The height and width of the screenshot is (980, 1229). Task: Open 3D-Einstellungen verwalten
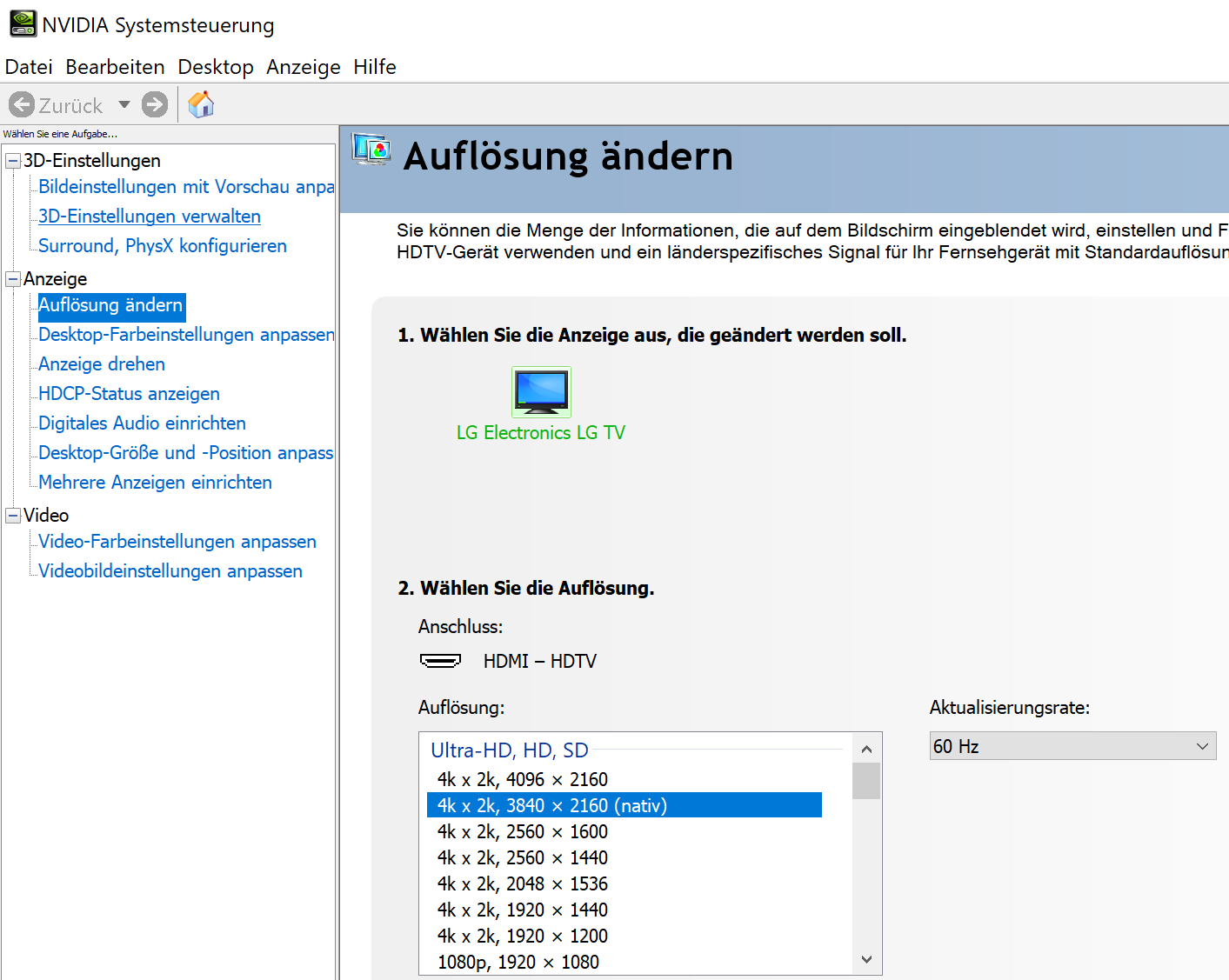pyautogui.click(x=150, y=217)
